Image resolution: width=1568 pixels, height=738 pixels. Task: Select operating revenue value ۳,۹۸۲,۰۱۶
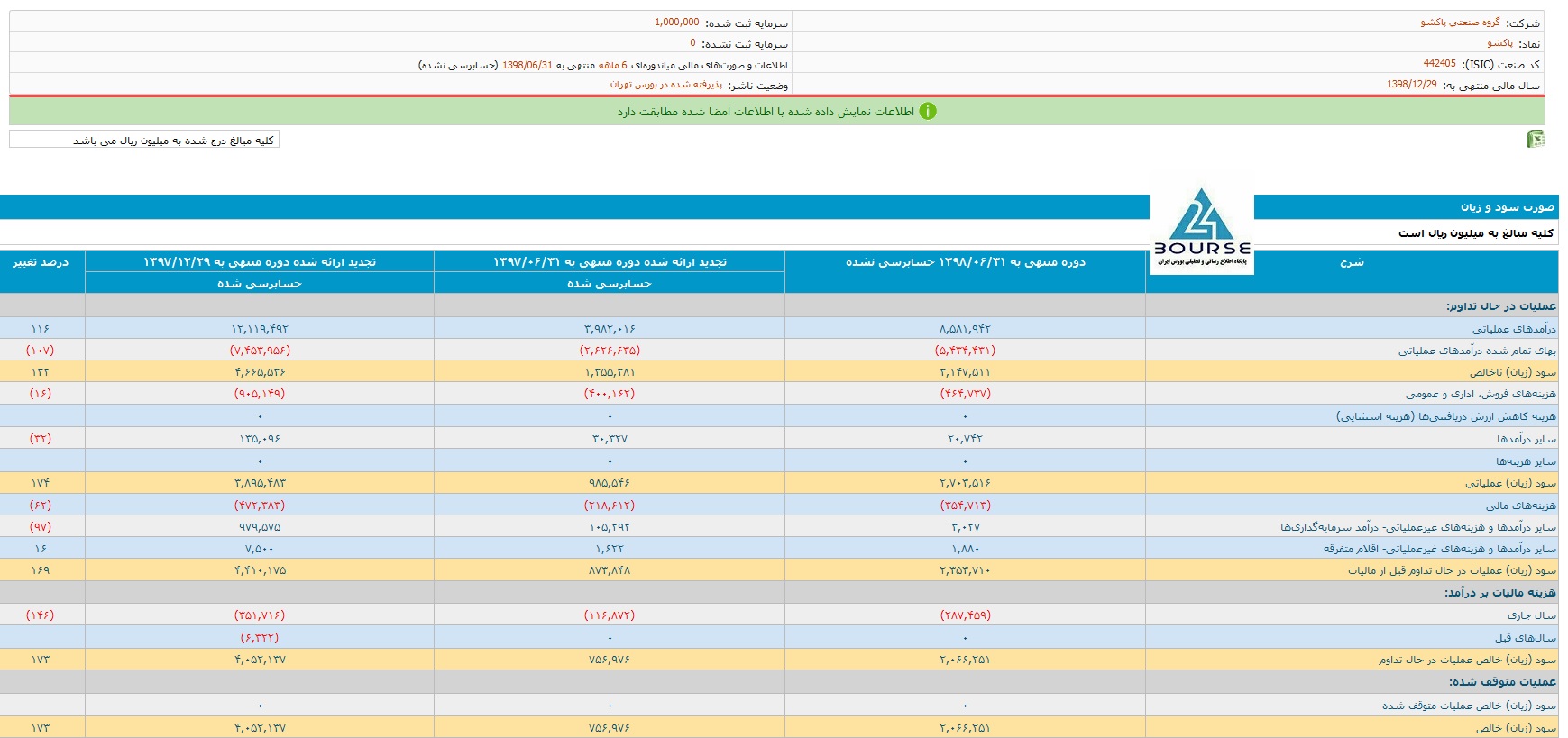coord(610,329)
